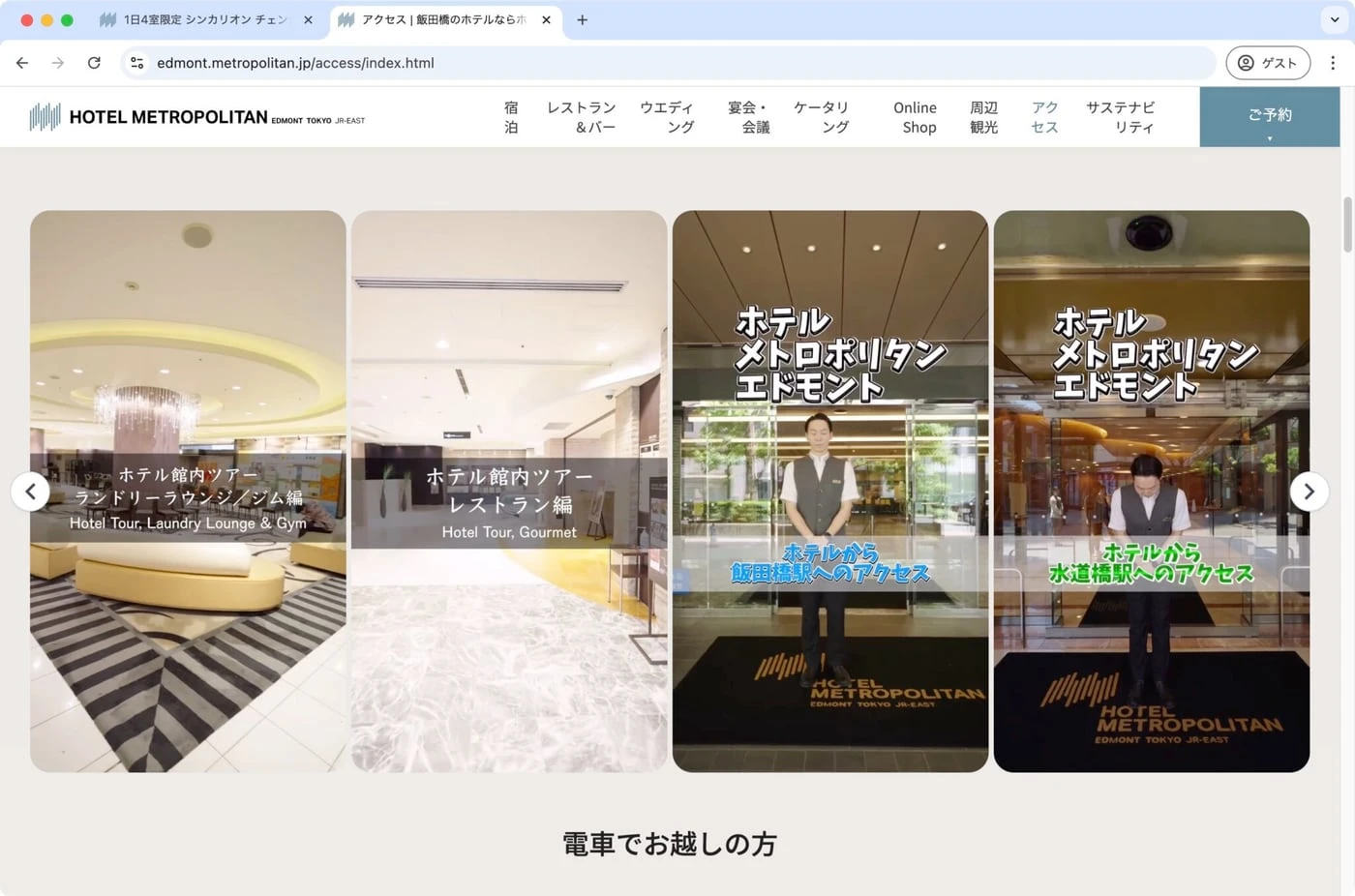Switch to the 1日4室限定 シンカリオン tab
The width and height of the screenshot is (1355, 896).
207,19
